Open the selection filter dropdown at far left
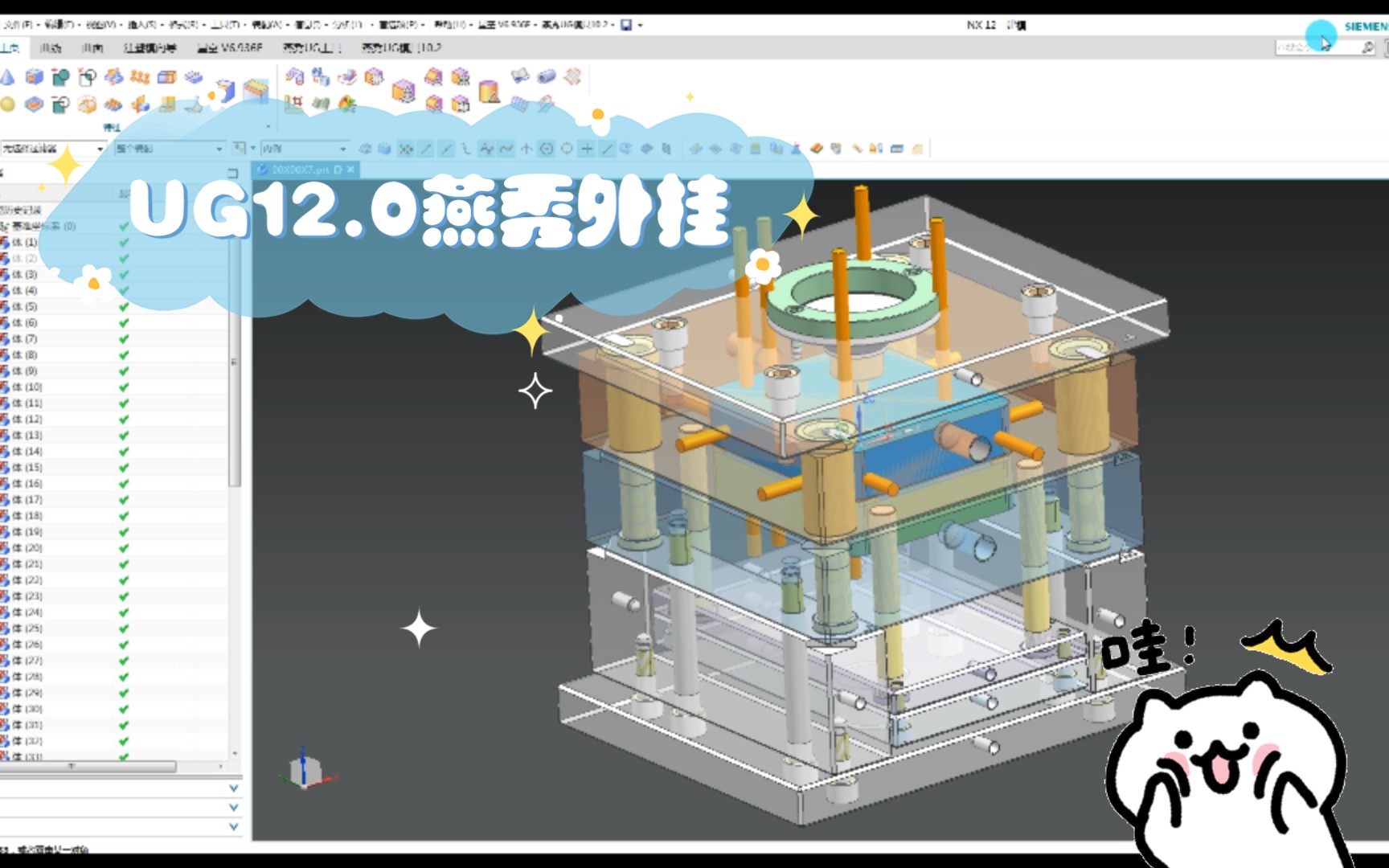Screen dimensions: 1389x868 (x=53, y=149)
